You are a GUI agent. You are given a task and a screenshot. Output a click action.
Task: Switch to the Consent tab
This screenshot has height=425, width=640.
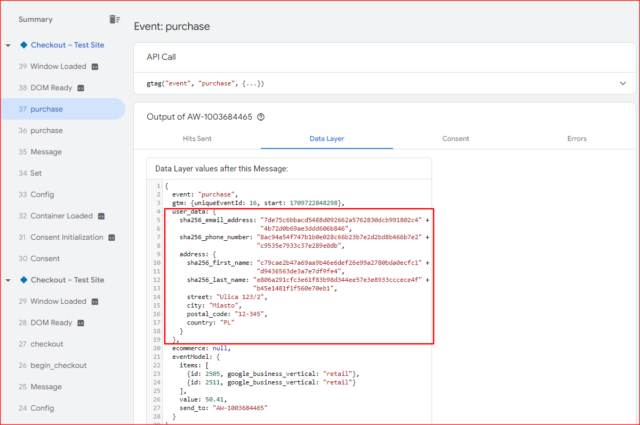(x=456, y=138)
